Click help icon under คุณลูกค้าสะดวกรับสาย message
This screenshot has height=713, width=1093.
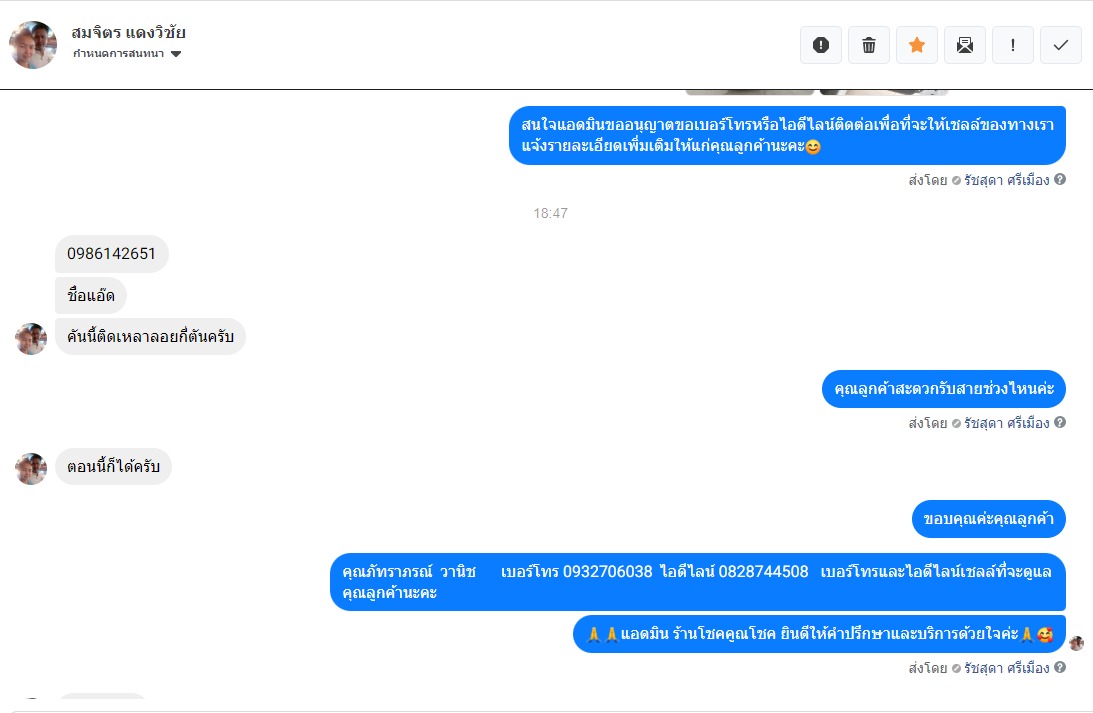[x=1060, y=422]
